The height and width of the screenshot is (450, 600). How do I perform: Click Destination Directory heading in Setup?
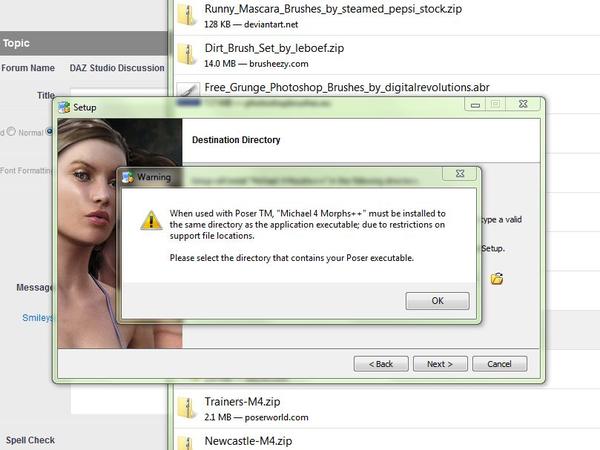click(236, 140)
